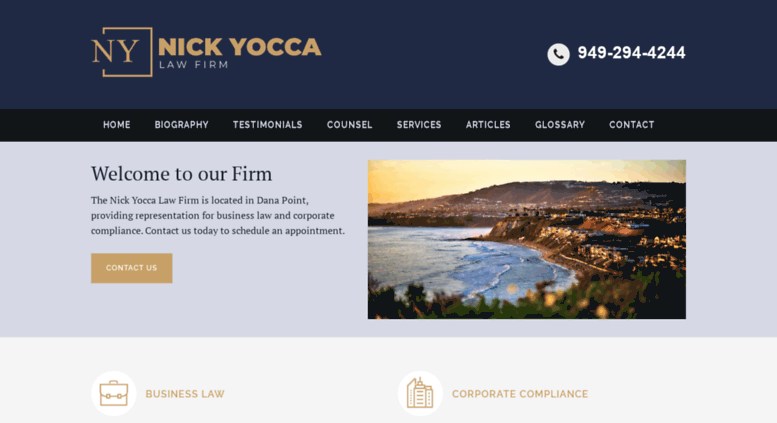The height and width of the screenshot is (423, 777).
Task: Click the building Corporate Compliance icon
Action: pyautogui.click(x=420, y=393)
